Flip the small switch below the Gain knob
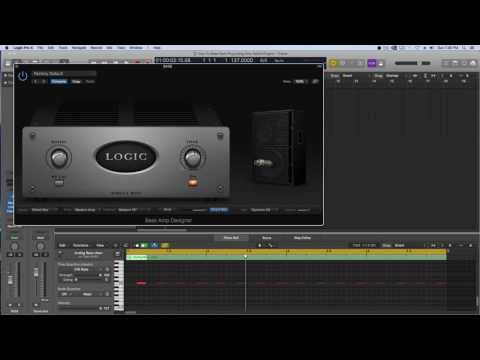The height and width of the screenshot is (360, 480). point(59,183)
